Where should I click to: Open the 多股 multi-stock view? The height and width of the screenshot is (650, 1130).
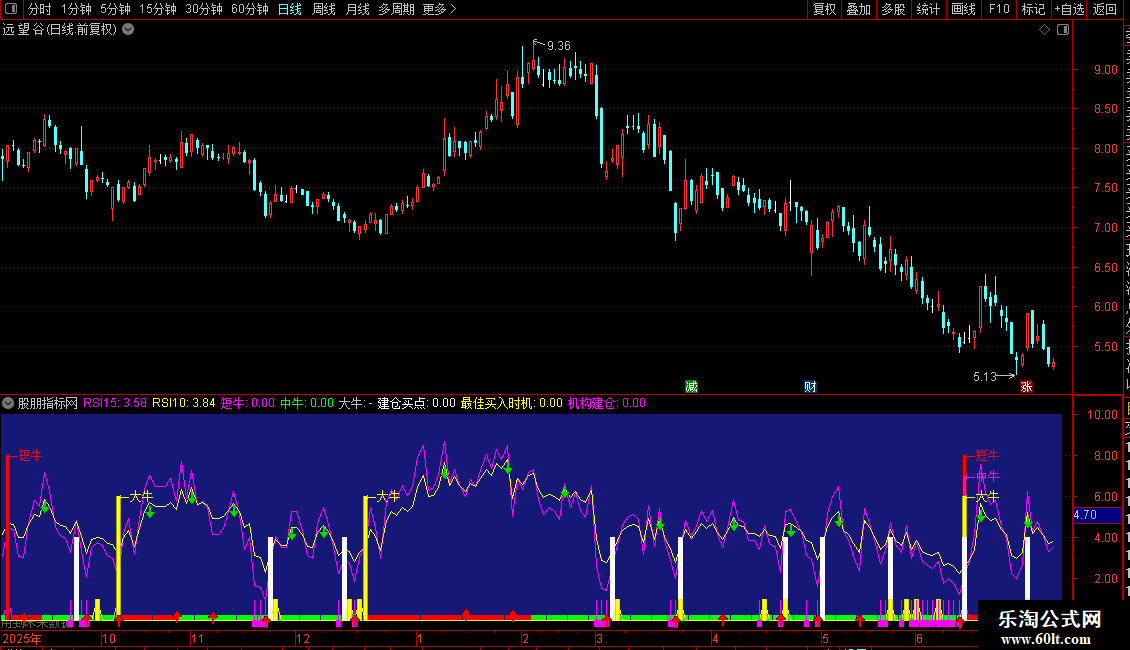893,9
